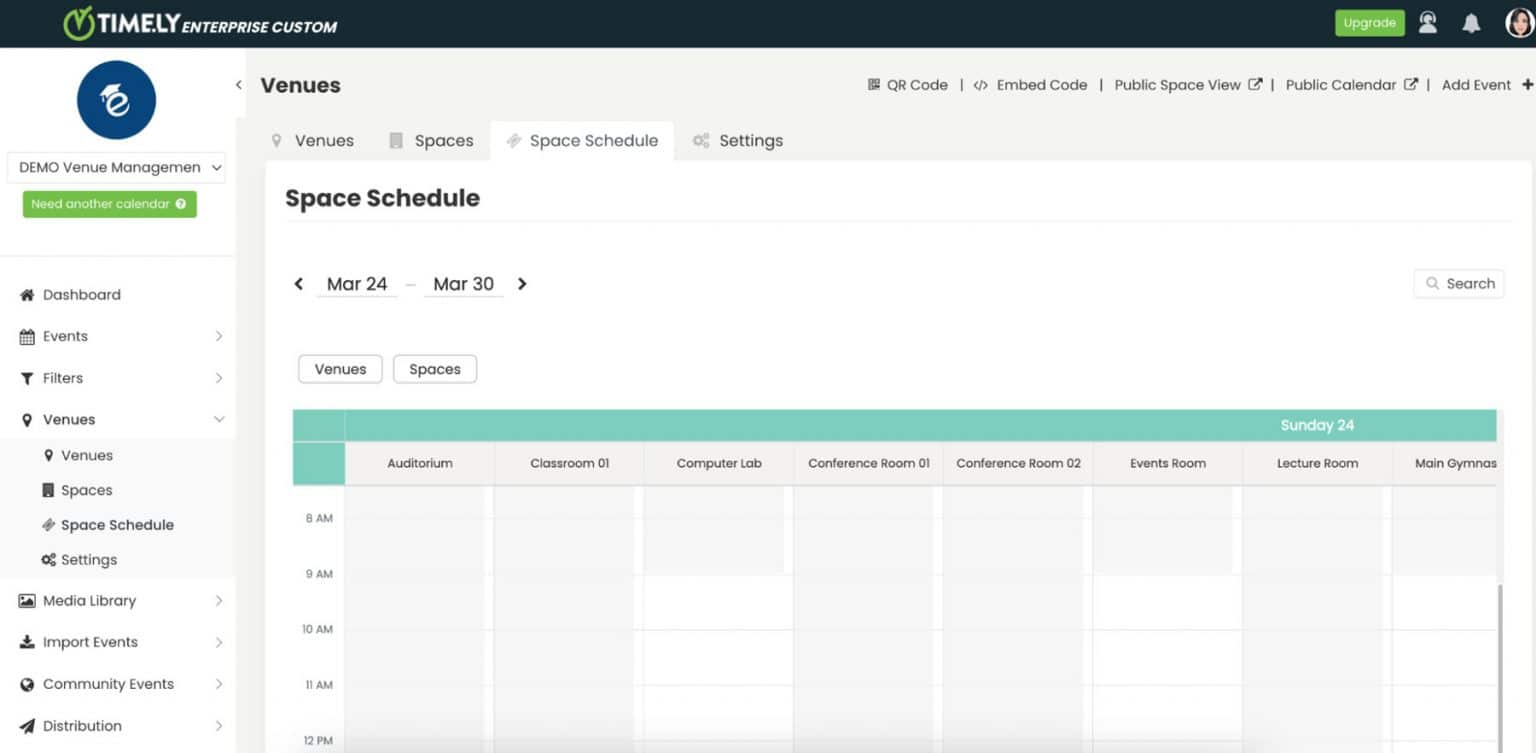Toggle the Spaces filter button
Image resolution: width=1536 pixels, height=753 pixels.
pyautogui.click(x=435, y=368)
